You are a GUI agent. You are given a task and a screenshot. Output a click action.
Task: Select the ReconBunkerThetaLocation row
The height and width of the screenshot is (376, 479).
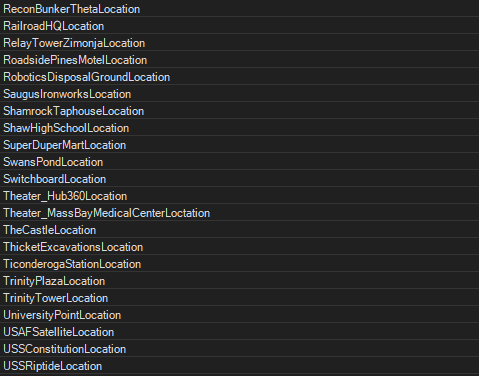pos(239,9)
